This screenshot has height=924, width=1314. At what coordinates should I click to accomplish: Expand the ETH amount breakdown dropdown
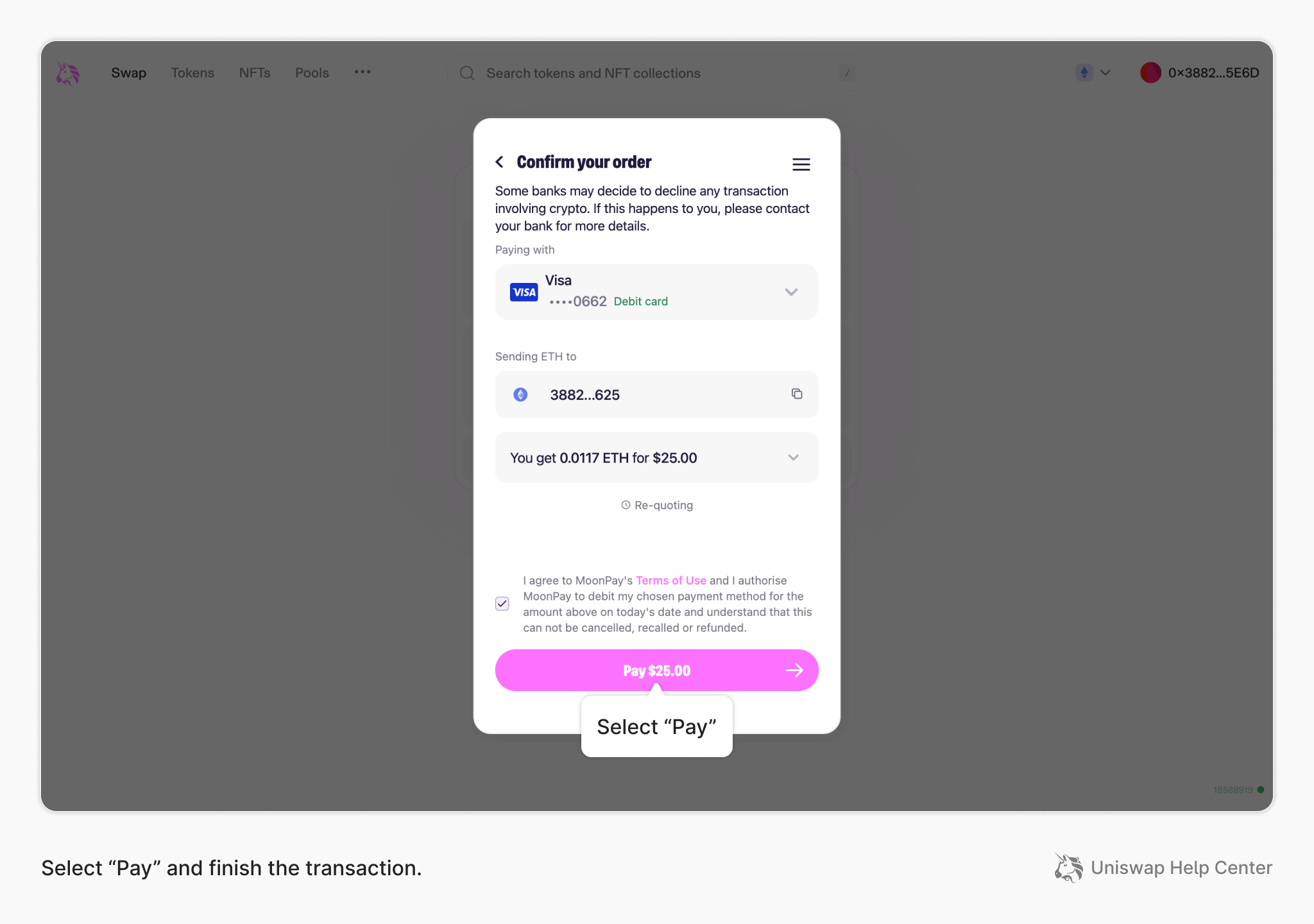click(793, 457)
